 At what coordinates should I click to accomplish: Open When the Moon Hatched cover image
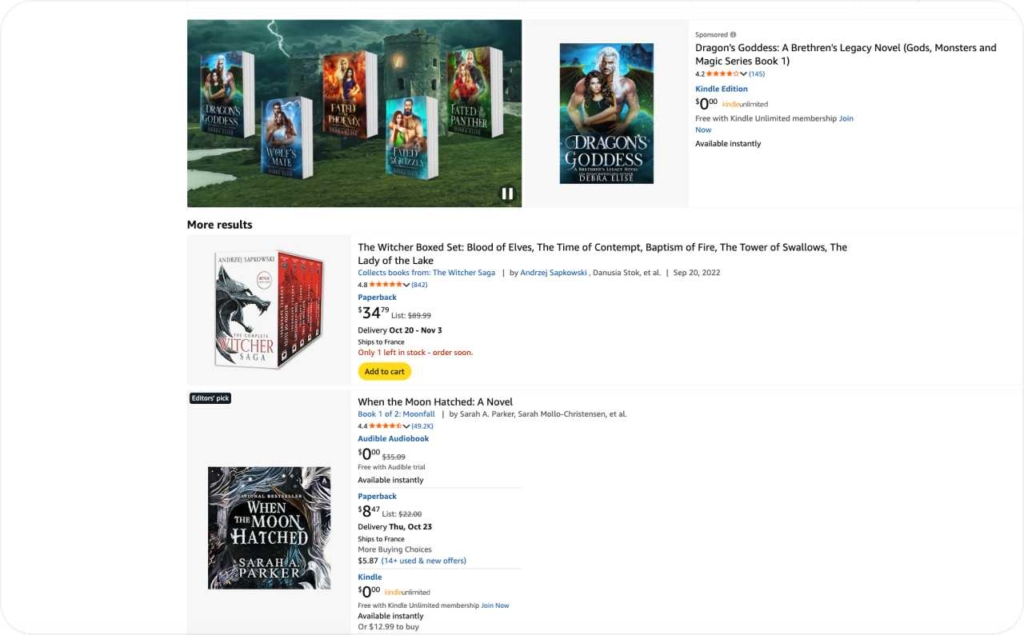point(269,527)
